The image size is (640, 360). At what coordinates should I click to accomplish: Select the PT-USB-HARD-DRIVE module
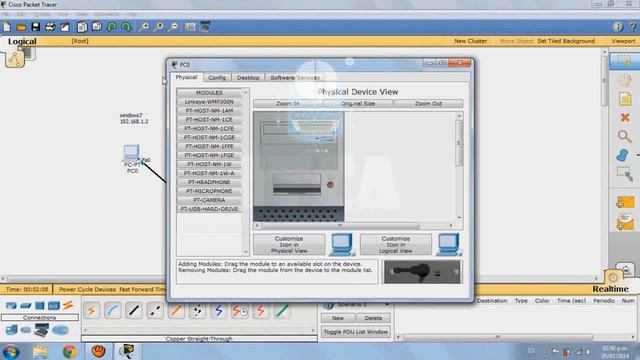coord(209,209)
